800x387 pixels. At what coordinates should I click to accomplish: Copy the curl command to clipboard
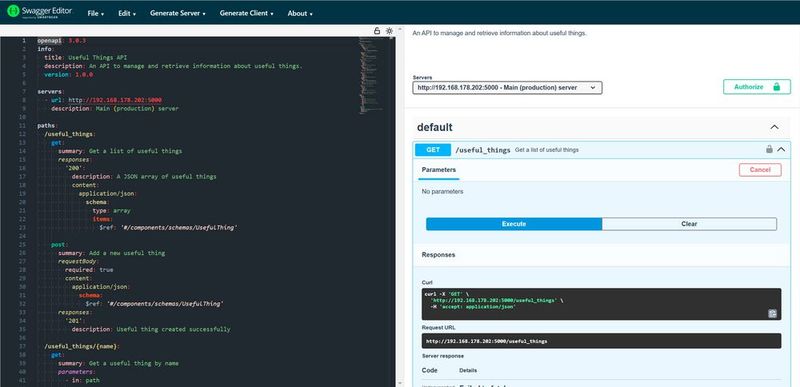(x=772, y=314)
